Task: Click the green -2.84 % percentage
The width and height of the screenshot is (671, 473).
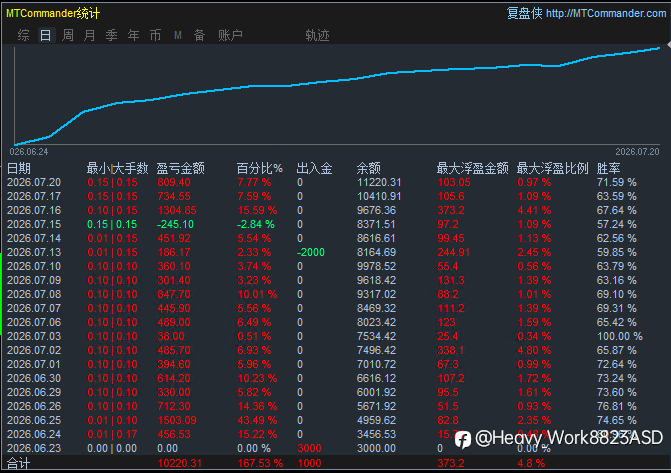Action: coord(255,224)
